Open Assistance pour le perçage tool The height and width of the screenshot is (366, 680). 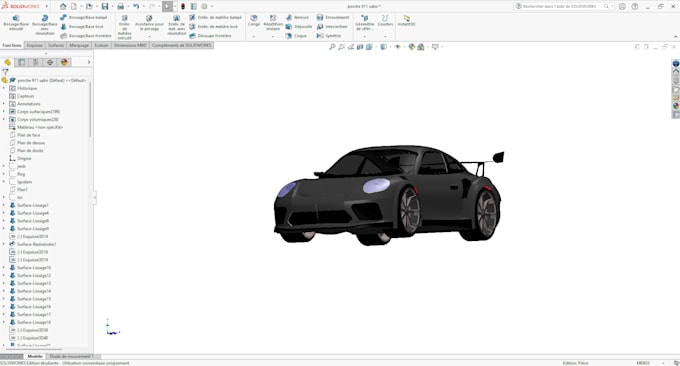pyautogui.click(x=149, y=23)
